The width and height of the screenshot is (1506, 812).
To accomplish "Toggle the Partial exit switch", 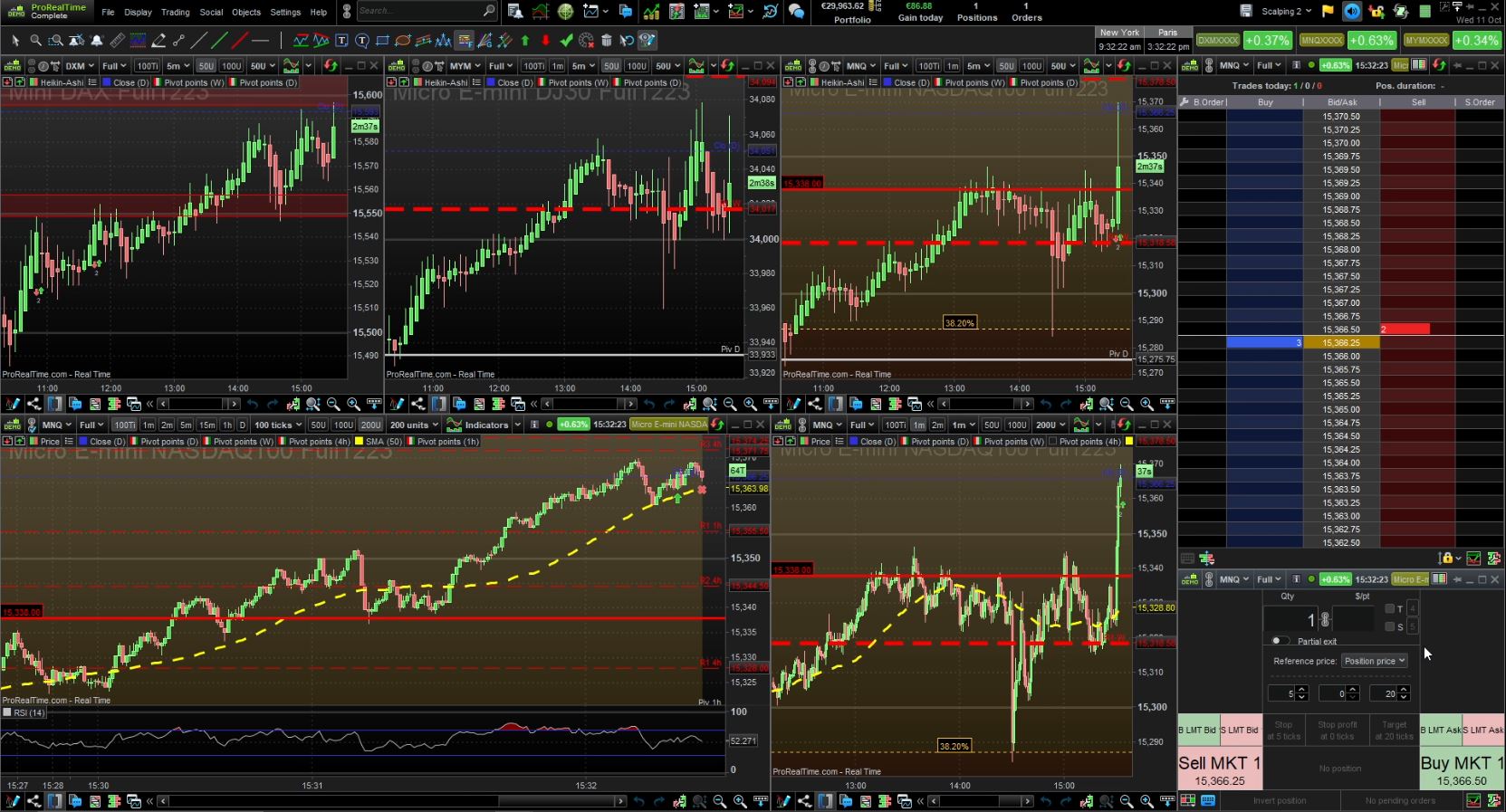I will 1279,641.
